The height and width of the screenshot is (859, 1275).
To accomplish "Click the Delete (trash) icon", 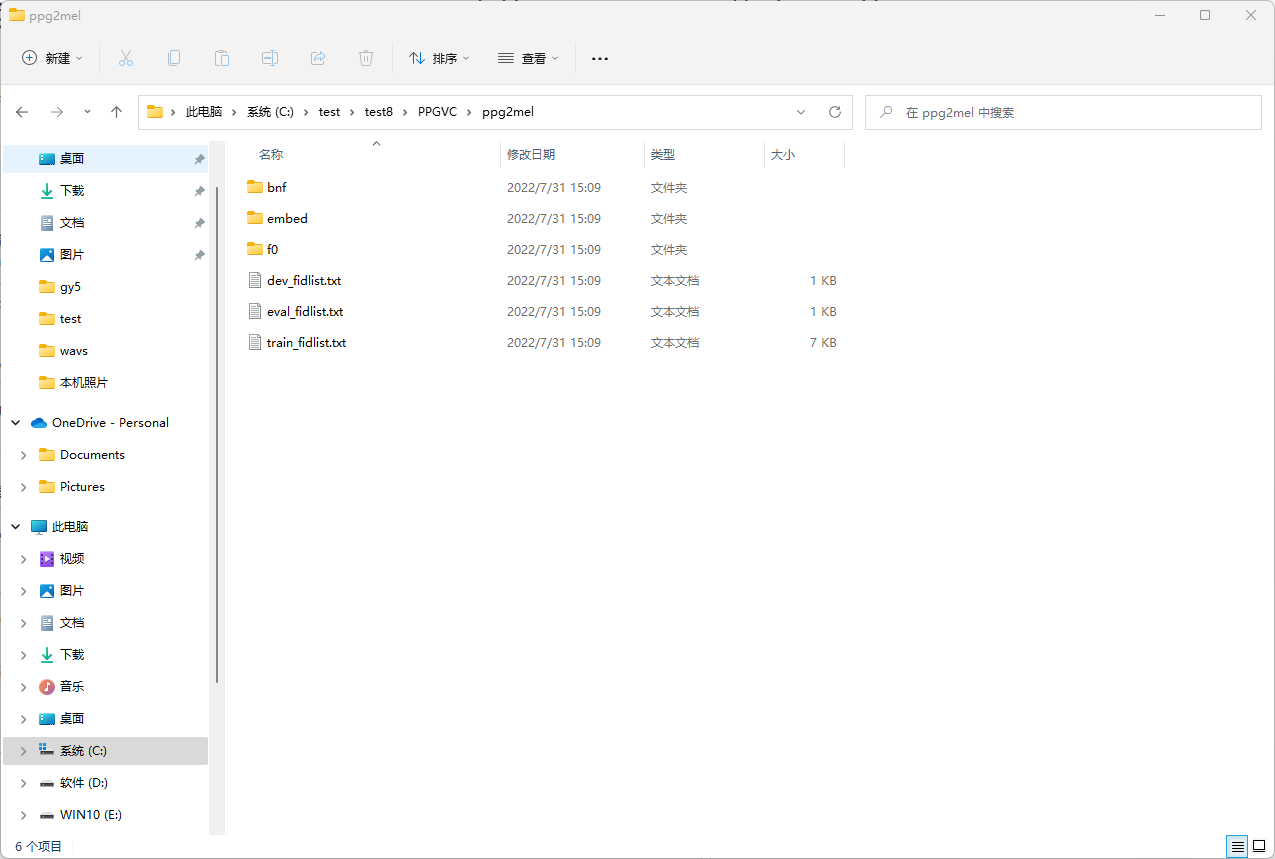I will point(365,58).
